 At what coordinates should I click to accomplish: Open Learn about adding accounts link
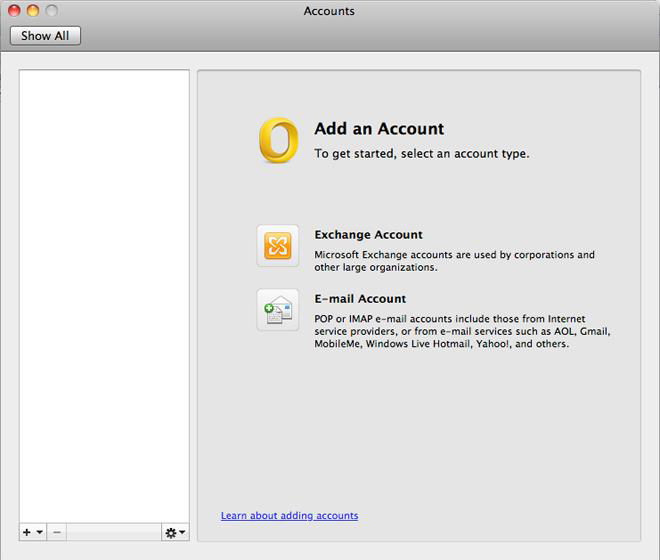pyautogui.click(x=289, y=516)
